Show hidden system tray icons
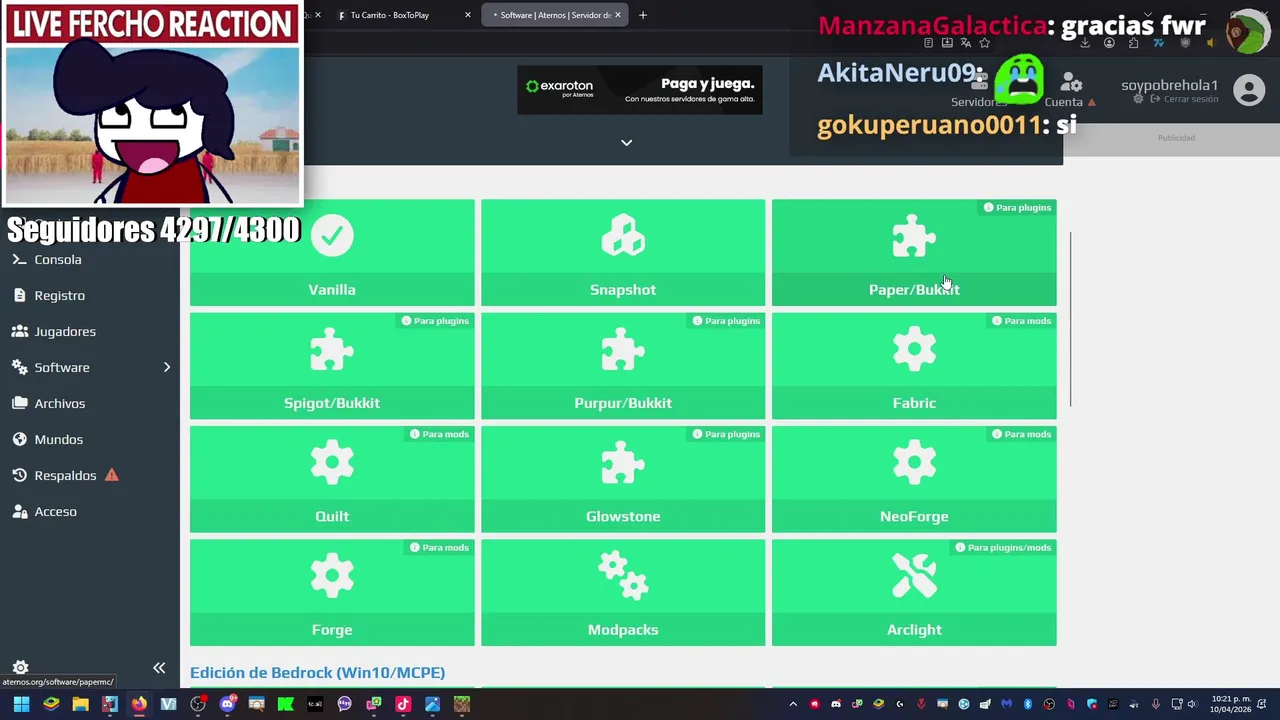Screen dimensions: 1280x720 pos(793,704)
